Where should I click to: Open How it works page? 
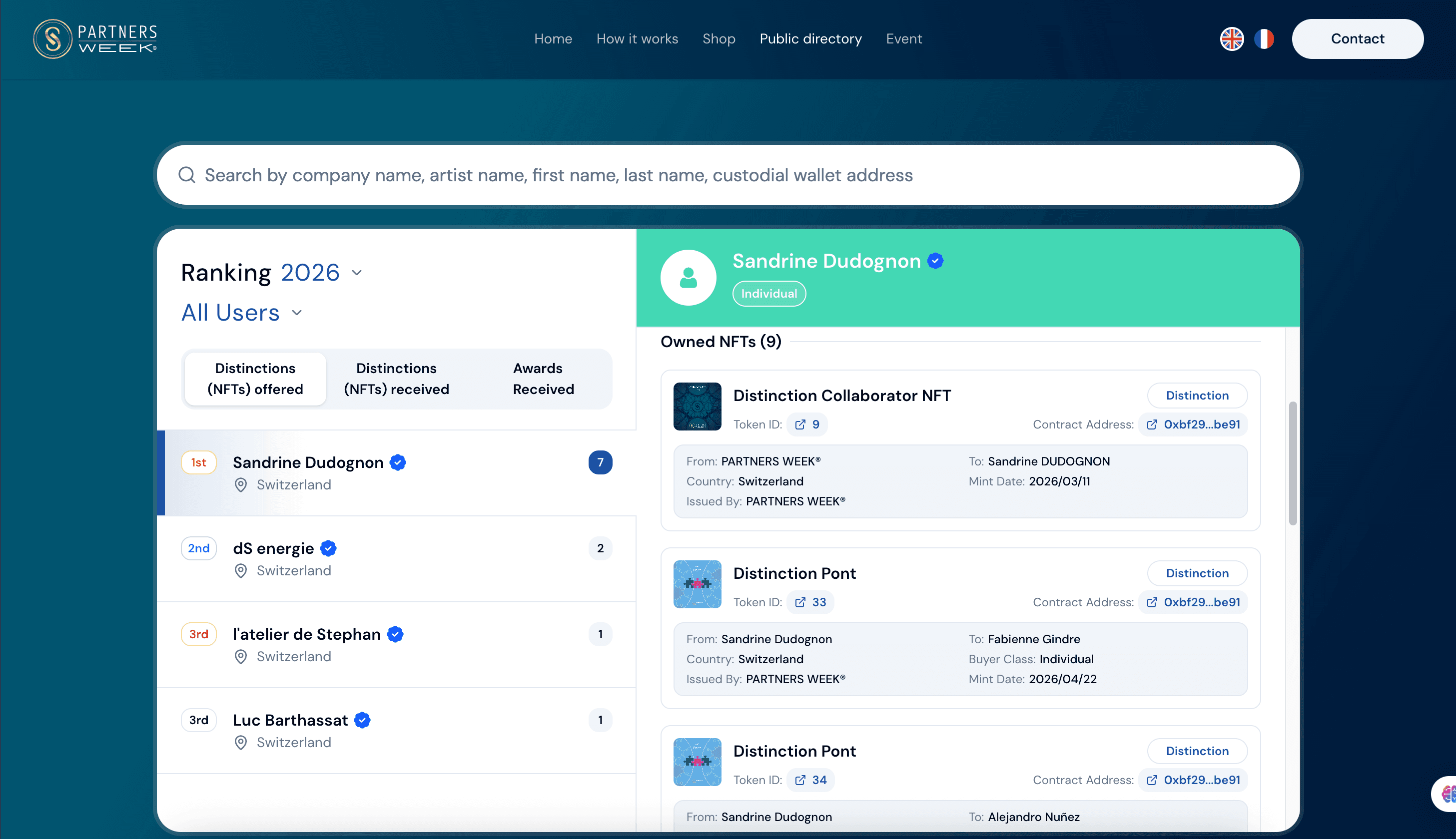pos(637,38)
